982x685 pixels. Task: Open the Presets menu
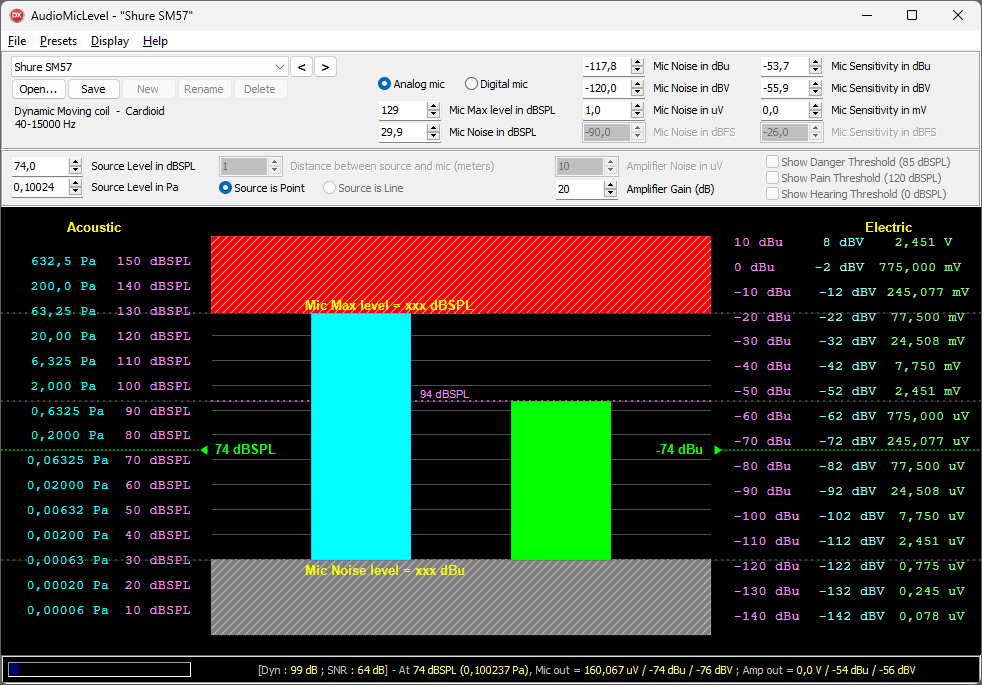[x=58, y=41]
